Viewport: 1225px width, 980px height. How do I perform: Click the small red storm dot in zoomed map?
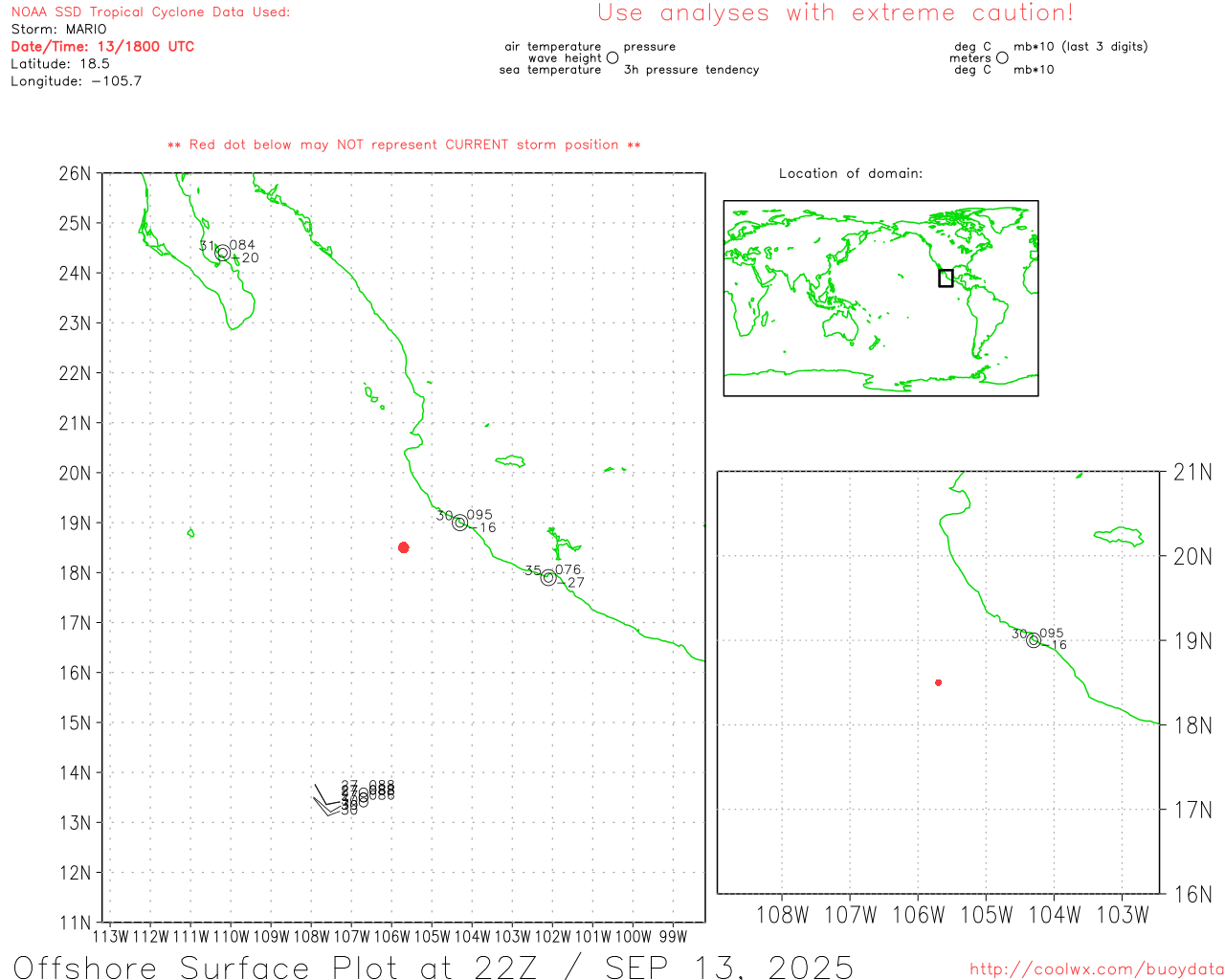[939, 682]
